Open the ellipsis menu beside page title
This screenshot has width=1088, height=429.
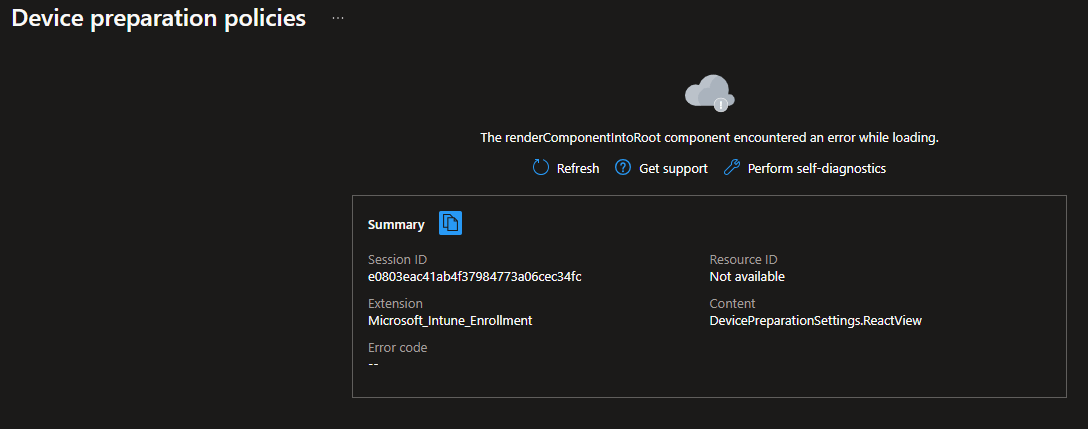coord(338,18)
